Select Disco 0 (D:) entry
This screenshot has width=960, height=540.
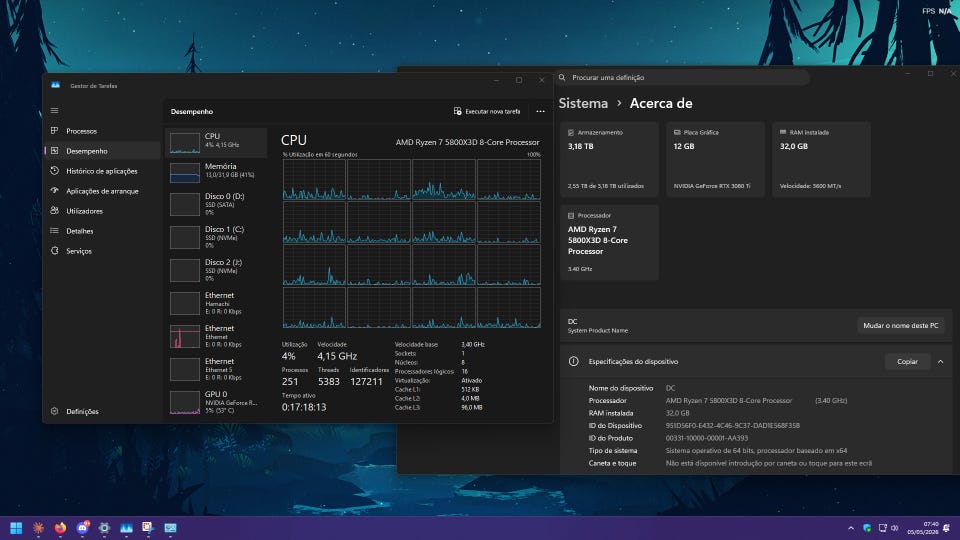pos(216,204)
